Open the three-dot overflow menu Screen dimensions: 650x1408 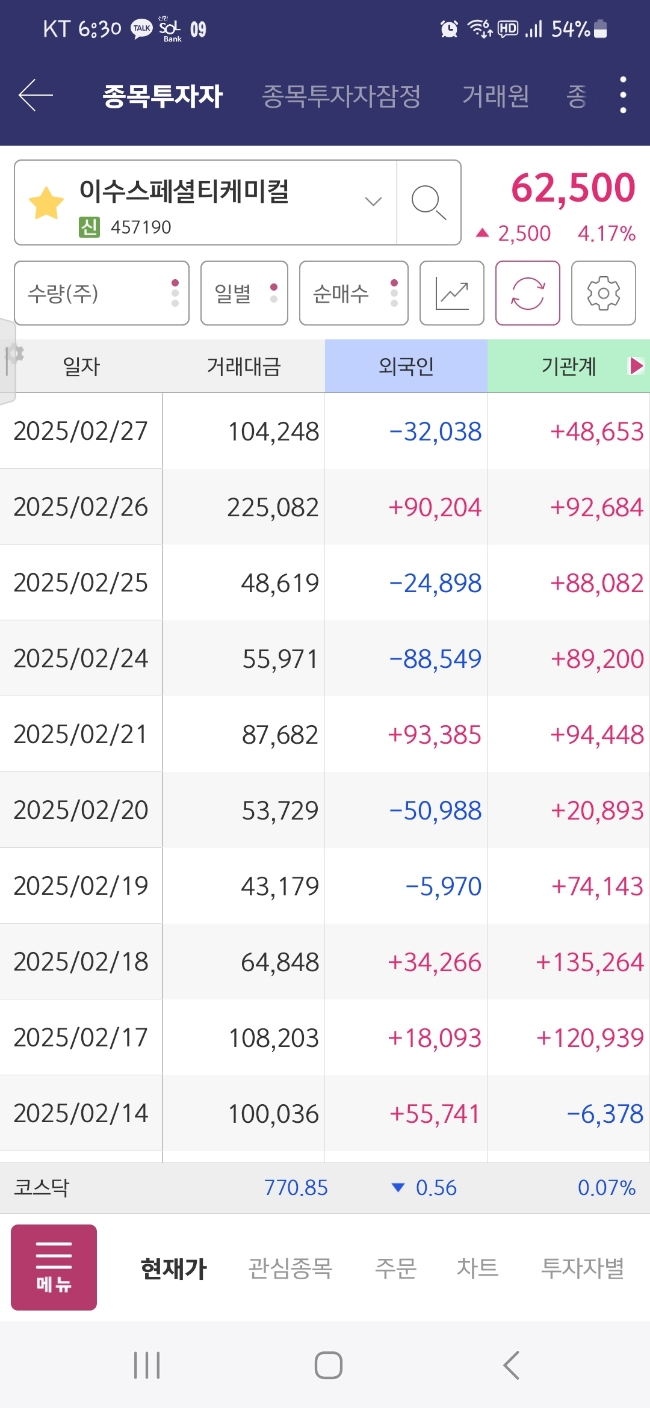tap(623, 95)
